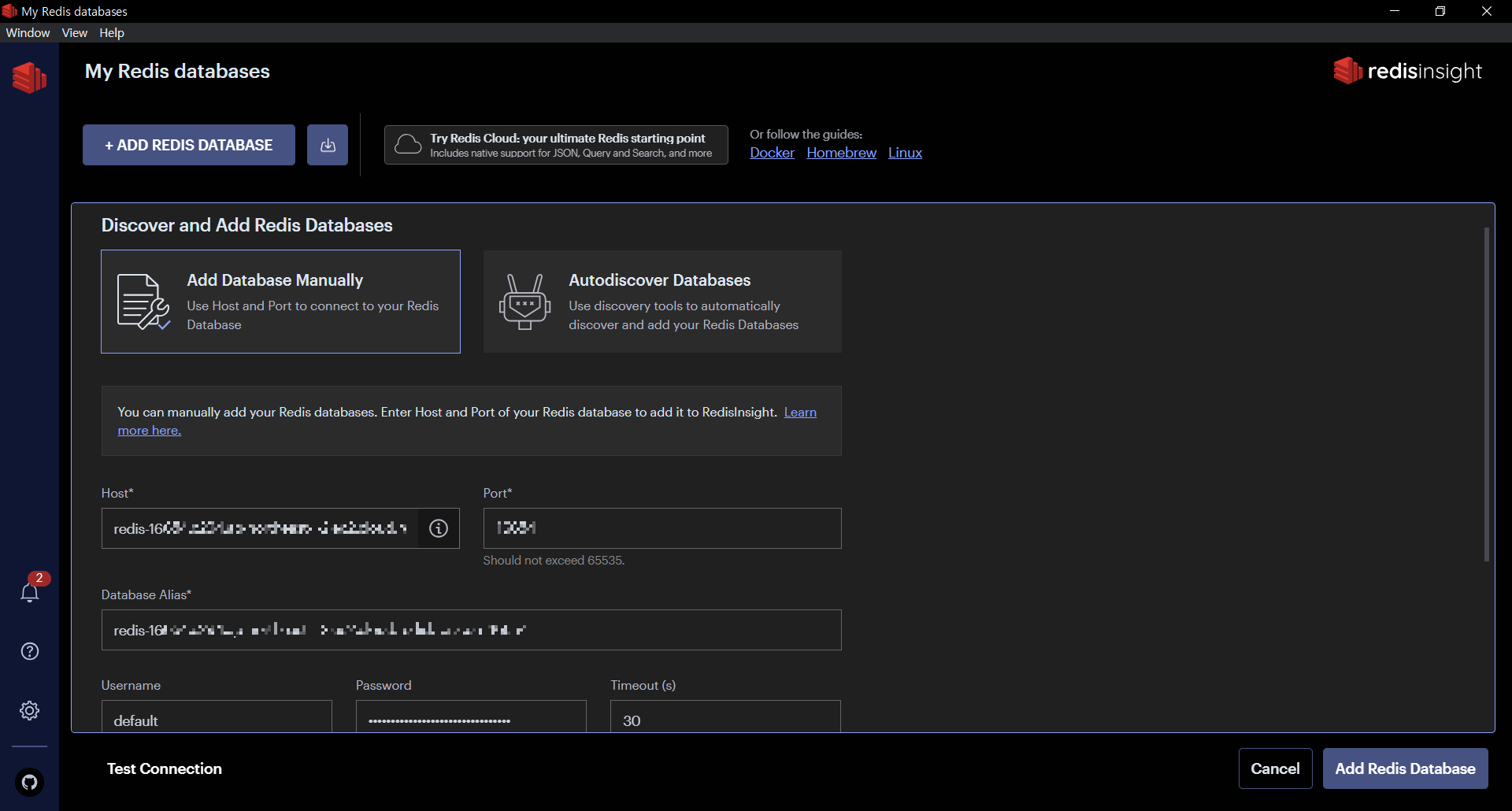Focus the Password field
Viewport: 1512px width, 811px height.
[471, 717]
